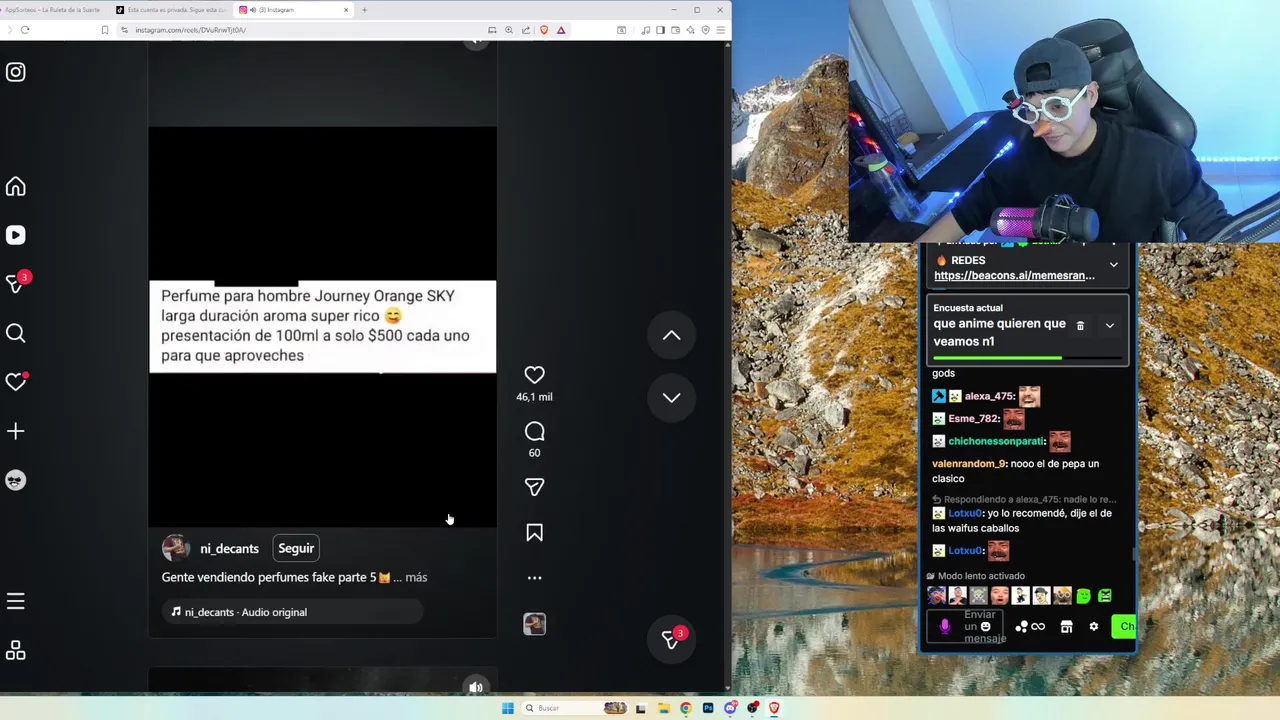This screenshot has height=720, width=1280.
Task: Expand the REDES pinned panel chevron
Action: click(x=1113, y=265)
